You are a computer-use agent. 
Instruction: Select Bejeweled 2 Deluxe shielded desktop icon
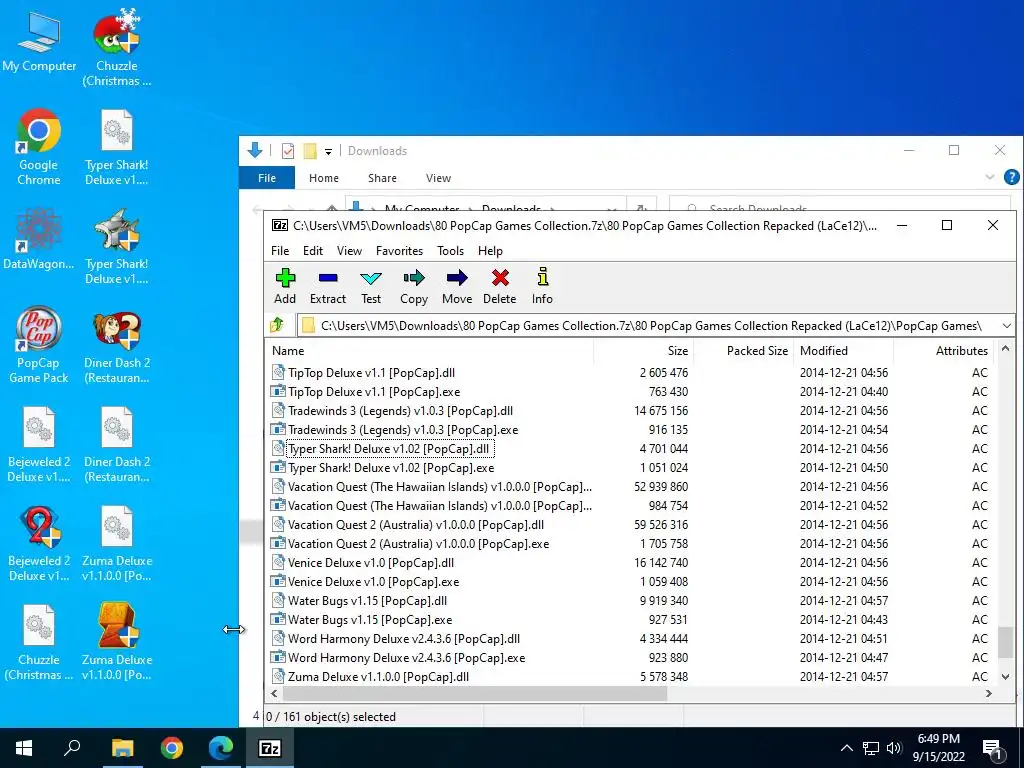(x=39, y=543)
